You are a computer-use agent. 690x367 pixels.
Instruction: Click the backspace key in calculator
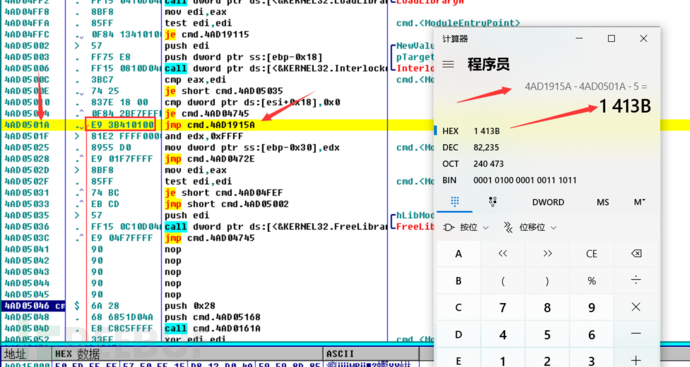(x=636, y=254)
